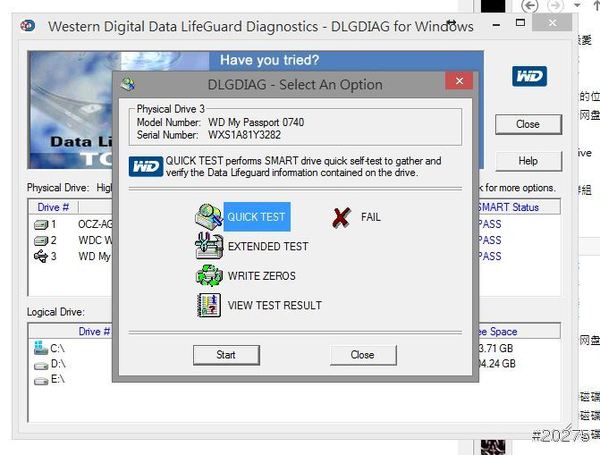
Task: Click the main window title bar icon
Action: tap(28, 26)
